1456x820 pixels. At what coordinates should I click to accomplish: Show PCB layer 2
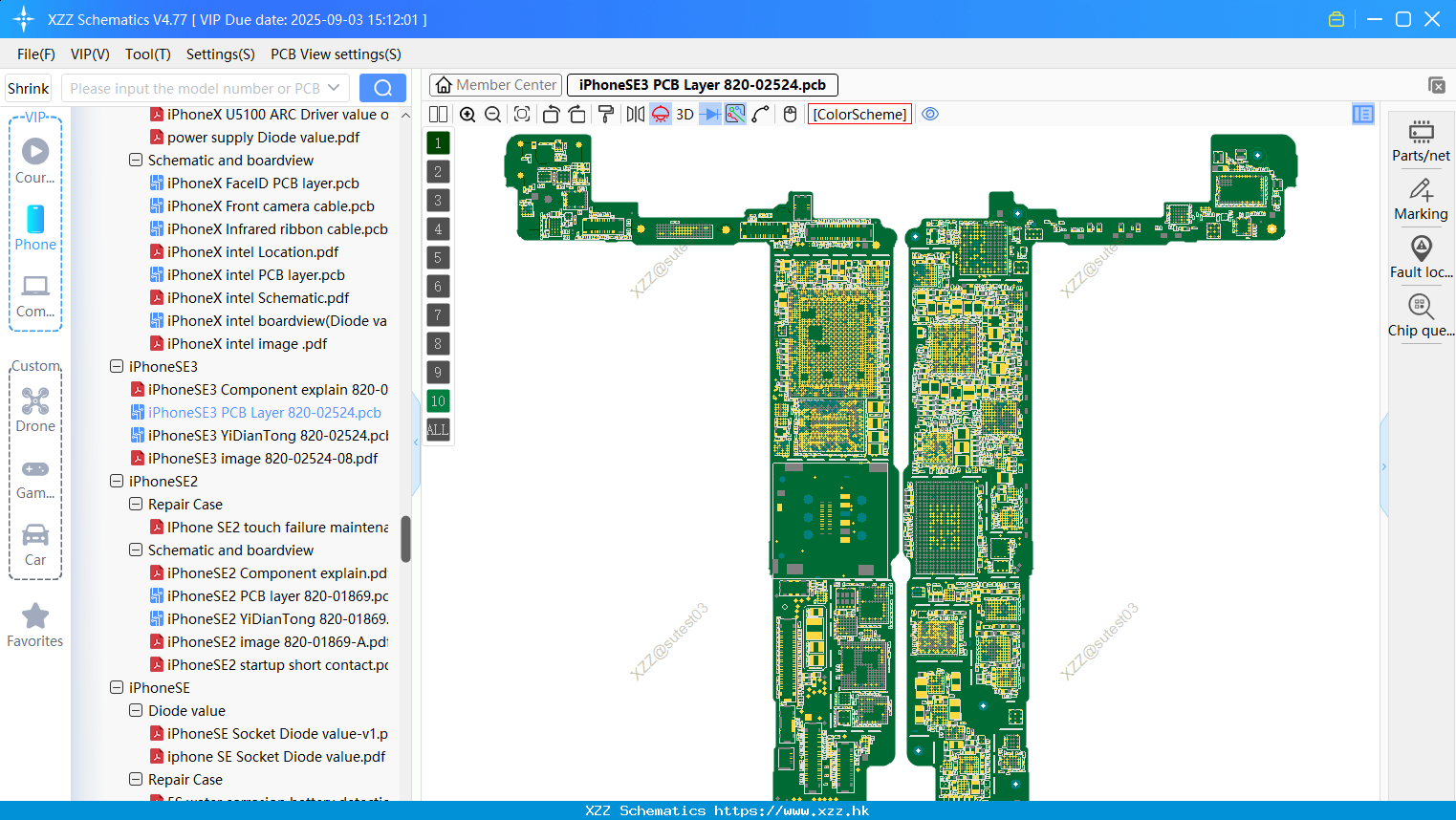pos(438,172)
